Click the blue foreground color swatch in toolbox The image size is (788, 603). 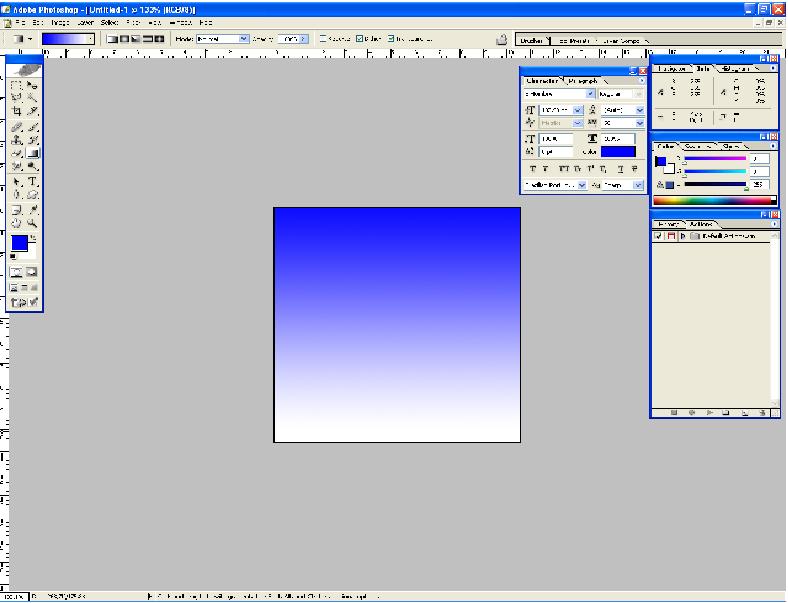pos(19,243)
